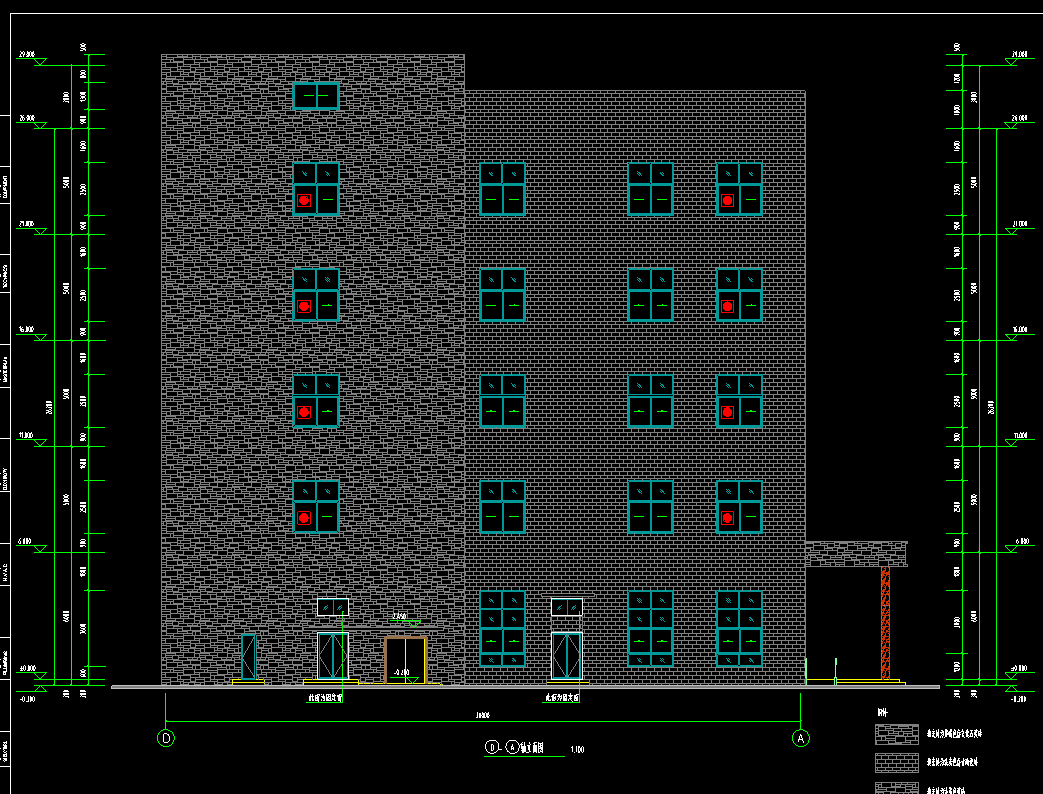Viewport: 1043px width, 794px height.
Task: Click the 6.000 elevation marker on left side
Action: coord(26,542)
